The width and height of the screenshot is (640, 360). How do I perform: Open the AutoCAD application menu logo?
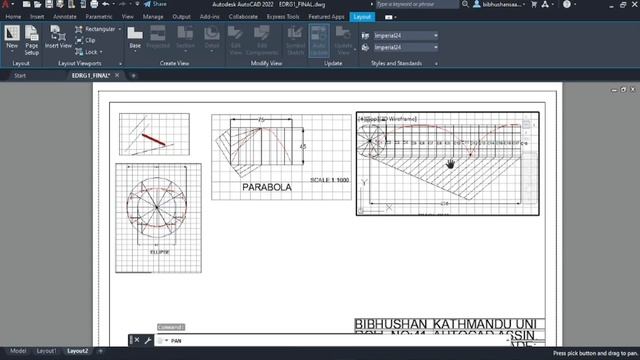(5, 4)
